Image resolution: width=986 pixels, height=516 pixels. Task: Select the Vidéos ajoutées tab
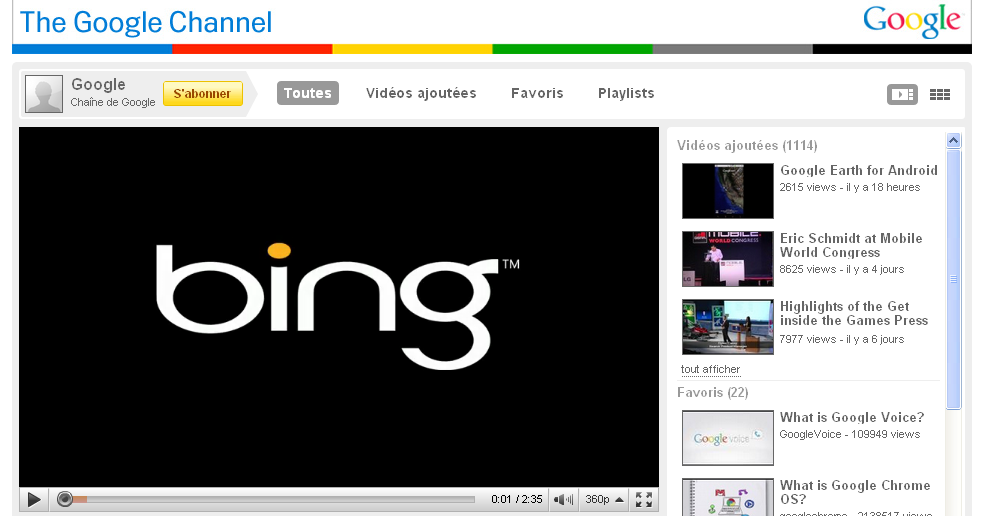click(x=421, y=93)
